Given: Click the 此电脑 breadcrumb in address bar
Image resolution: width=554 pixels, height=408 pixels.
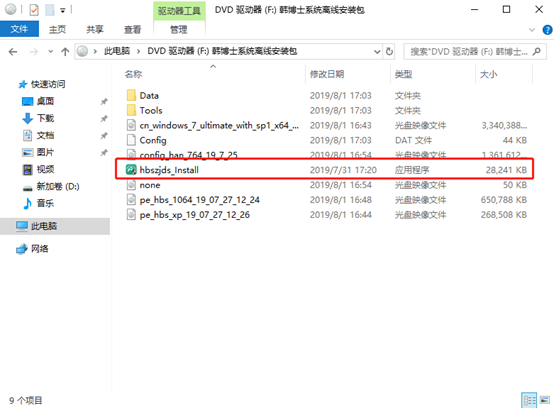Looking at the screenshot, I should tap(117, 51).
